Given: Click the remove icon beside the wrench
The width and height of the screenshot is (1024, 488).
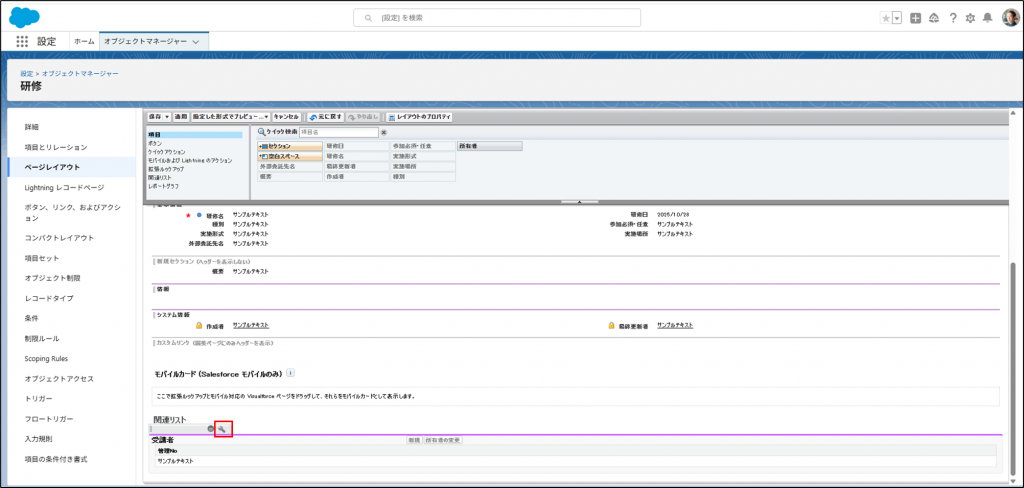Looking at the screenshot, I should 211,429.
